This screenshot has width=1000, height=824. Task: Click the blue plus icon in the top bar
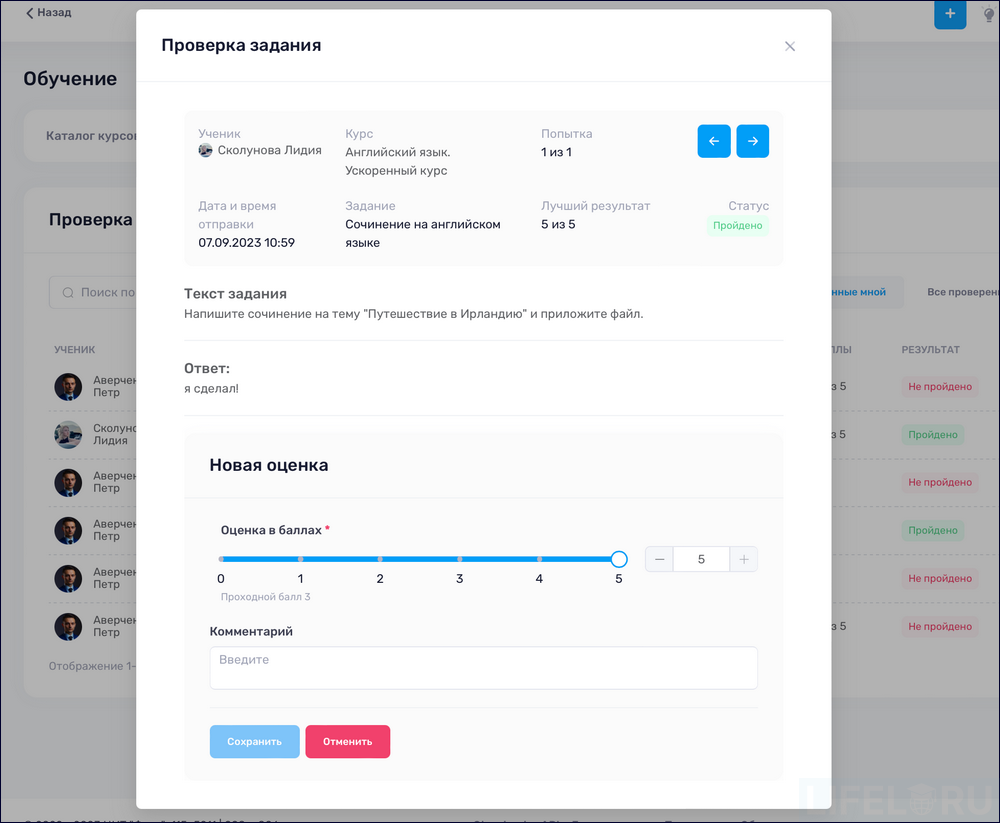[x=950, y=15]
